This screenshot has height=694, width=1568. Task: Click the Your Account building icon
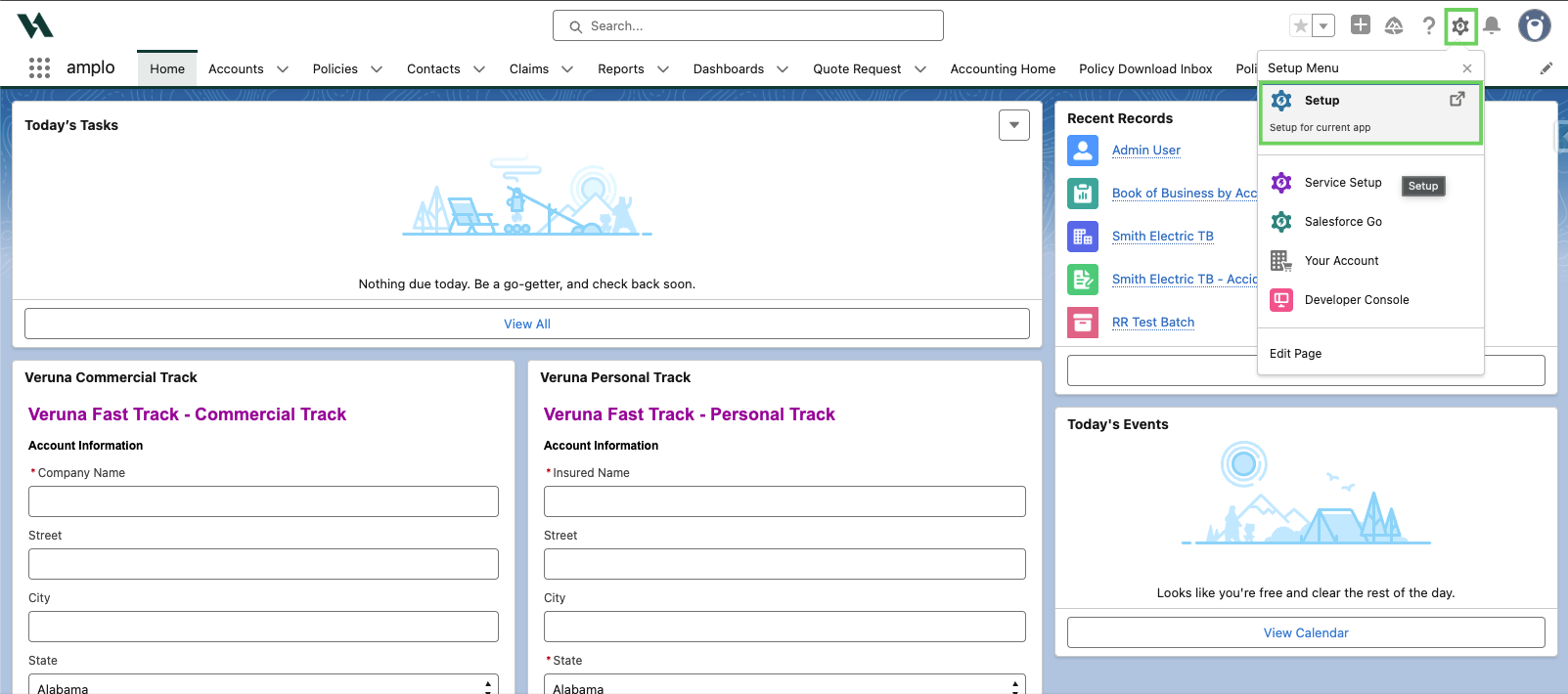coord(1281,261)
